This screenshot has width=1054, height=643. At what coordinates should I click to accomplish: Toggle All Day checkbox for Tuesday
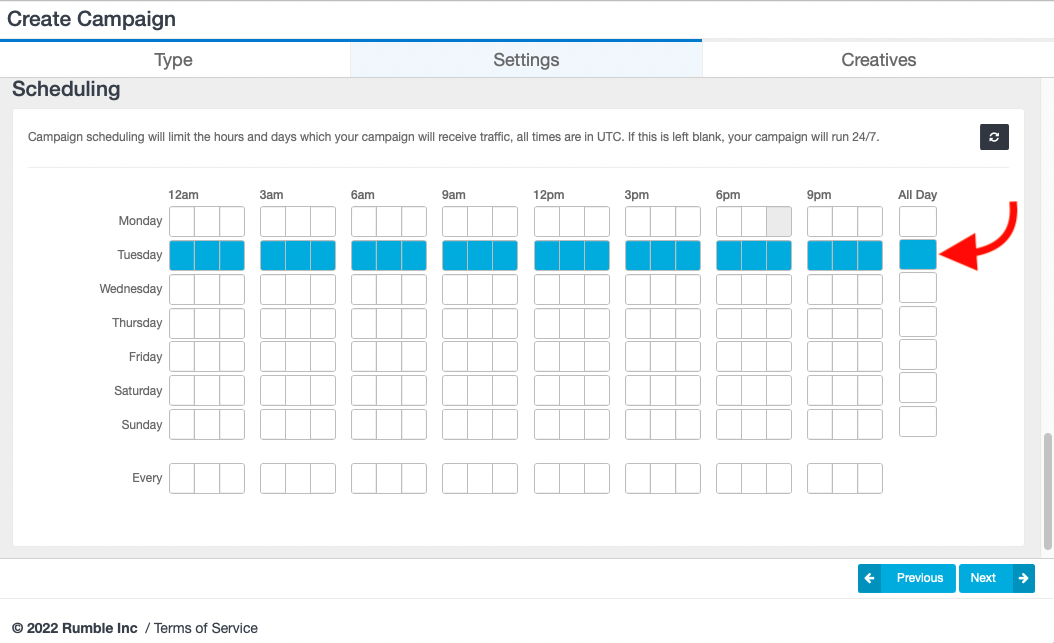917,255
